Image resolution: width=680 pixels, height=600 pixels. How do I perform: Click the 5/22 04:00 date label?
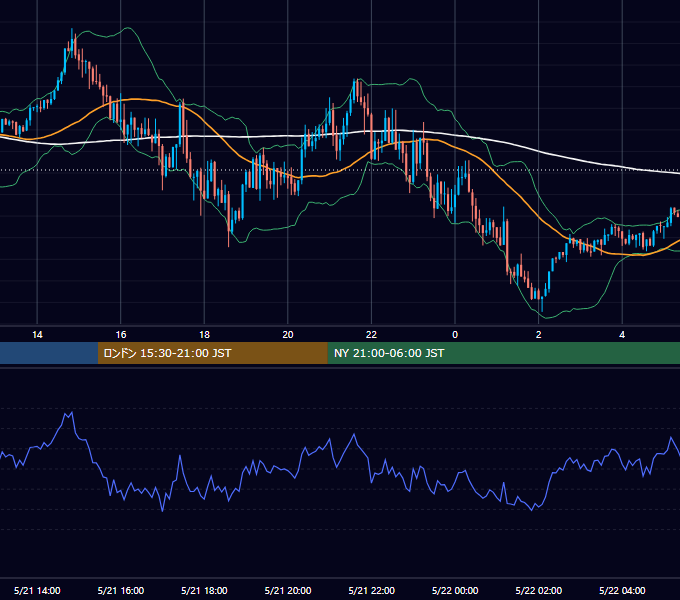pos(622,590)
